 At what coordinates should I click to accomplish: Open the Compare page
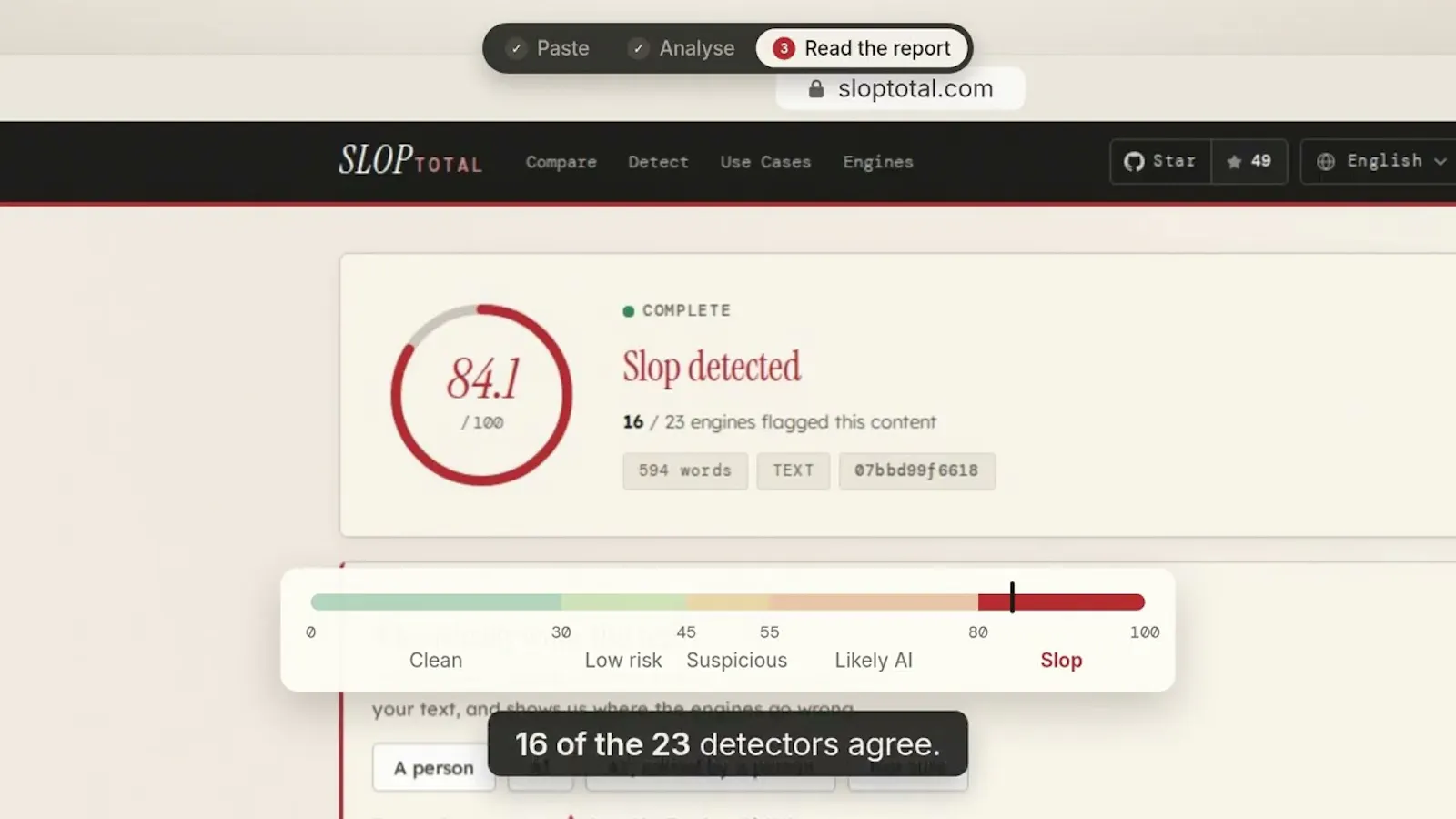coord(561,162)
